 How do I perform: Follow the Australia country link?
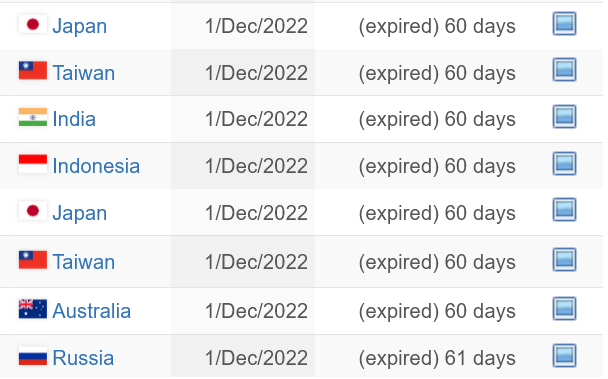92,311
